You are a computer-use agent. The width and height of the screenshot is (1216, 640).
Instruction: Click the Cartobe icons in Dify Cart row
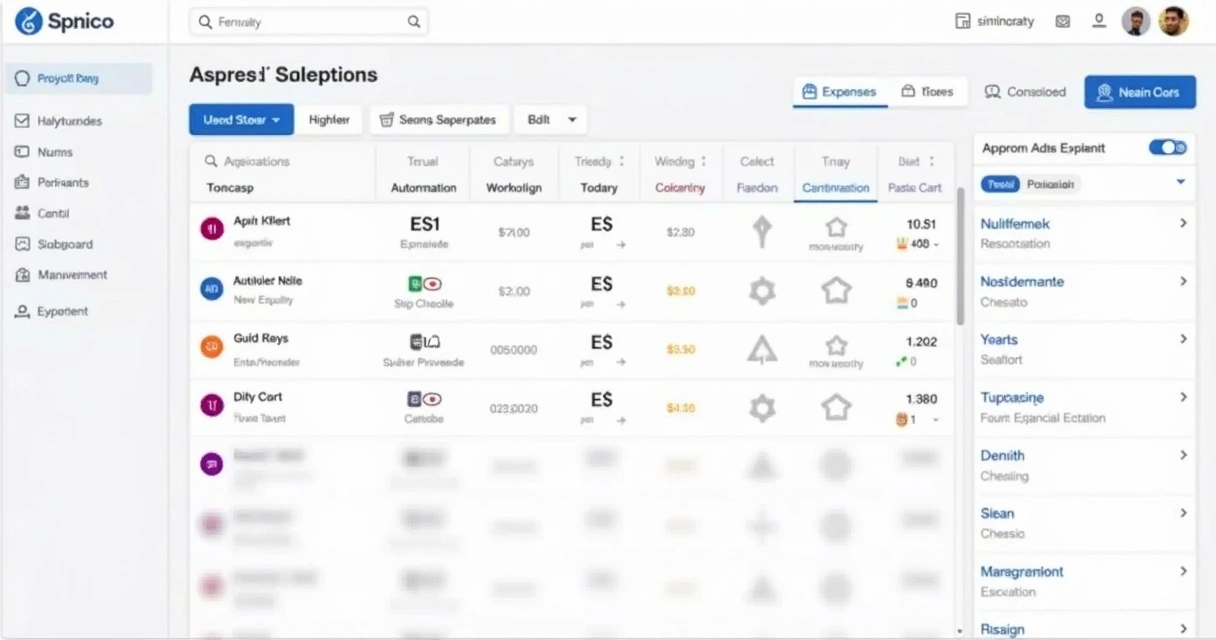point(424,400)
